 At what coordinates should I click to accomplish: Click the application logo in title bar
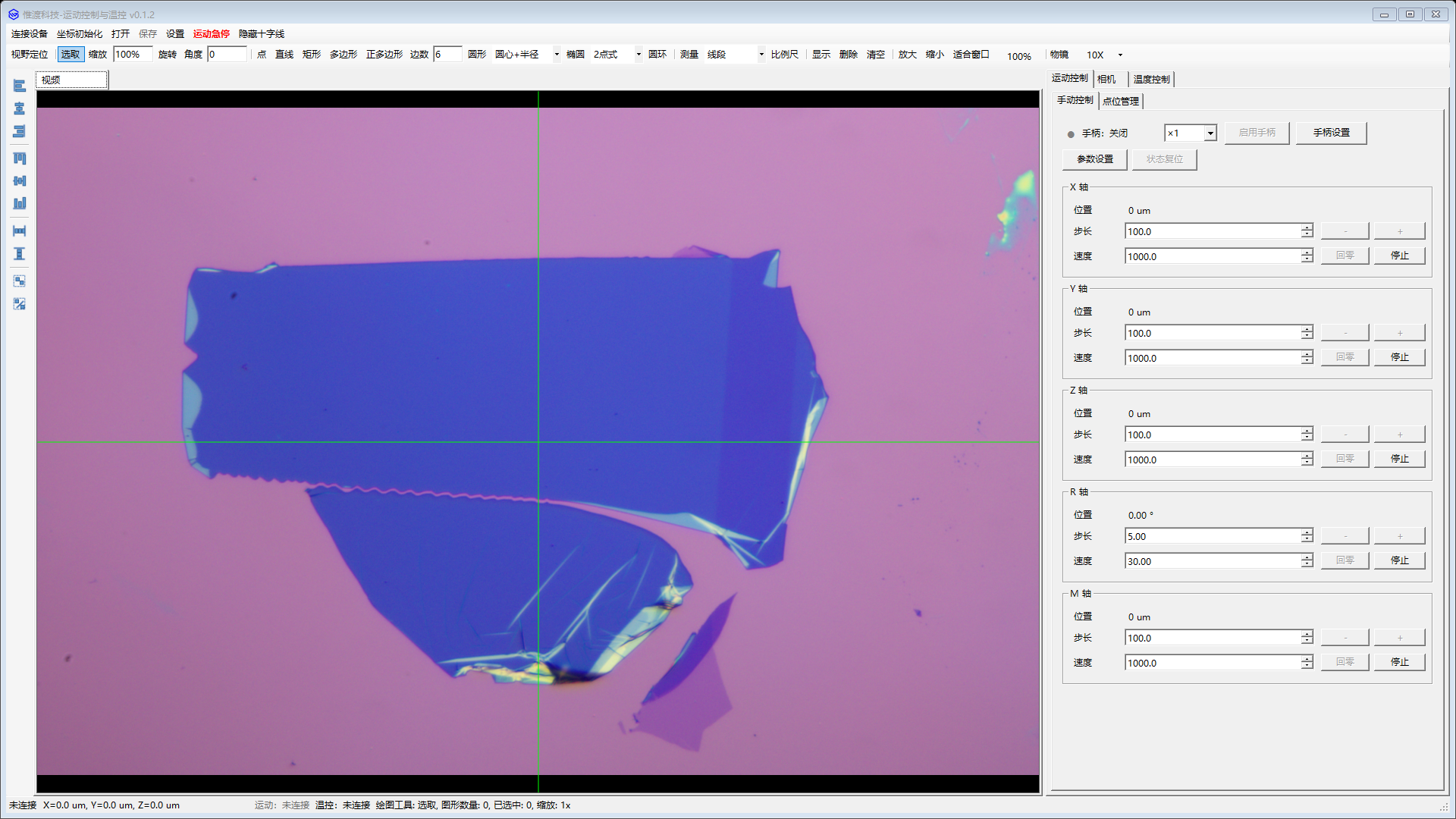13,14
